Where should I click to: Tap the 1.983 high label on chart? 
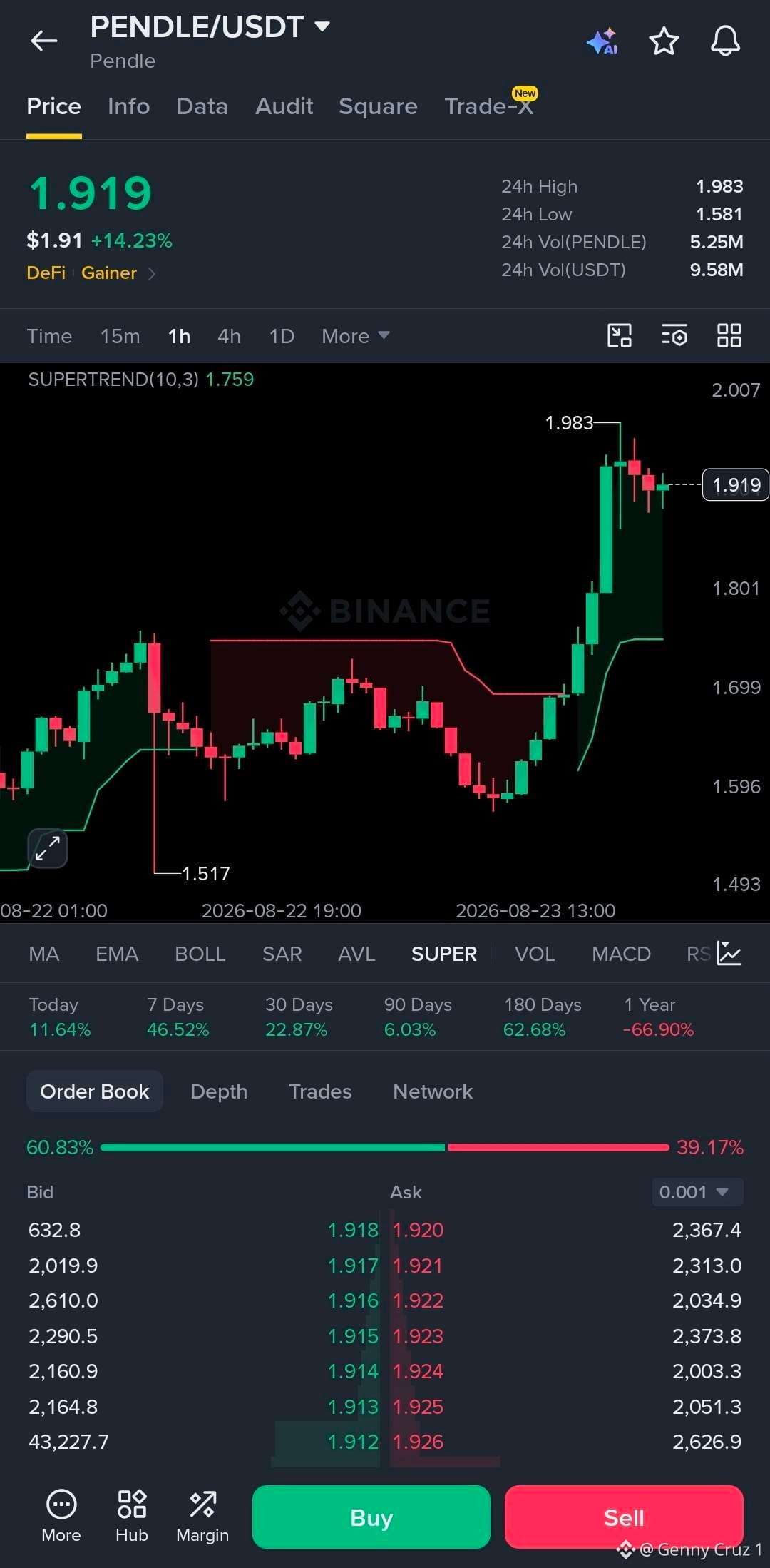coord(569,423)
